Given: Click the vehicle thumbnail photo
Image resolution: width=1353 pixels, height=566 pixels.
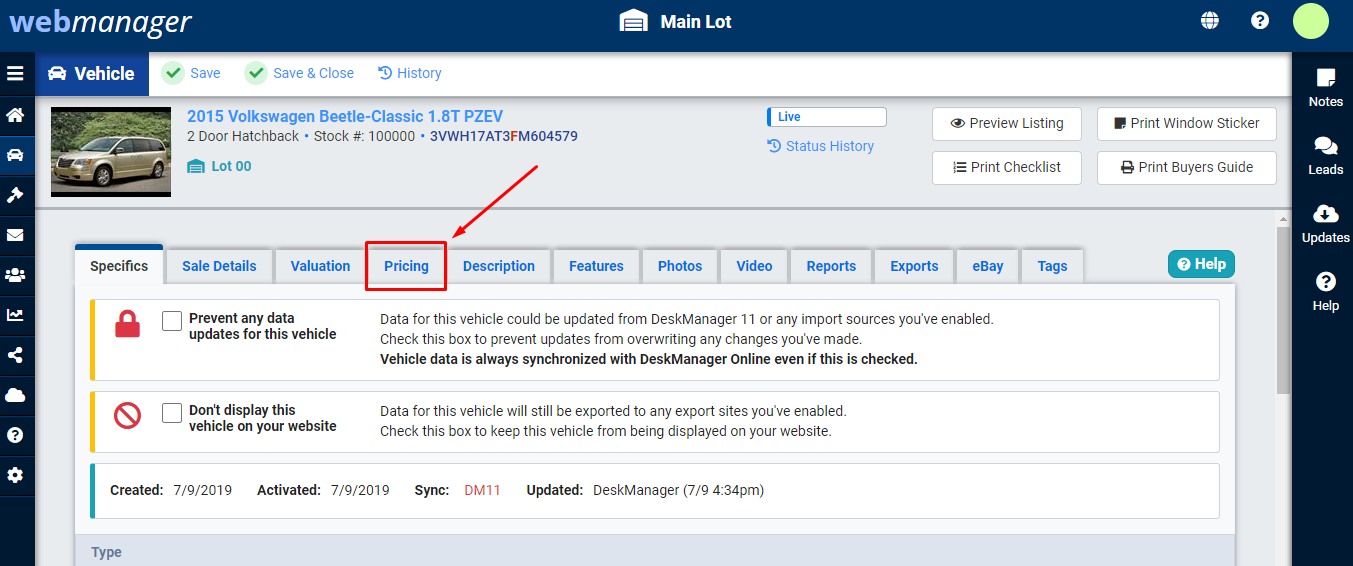Looking at the screenshot, I should coord(111,152).
